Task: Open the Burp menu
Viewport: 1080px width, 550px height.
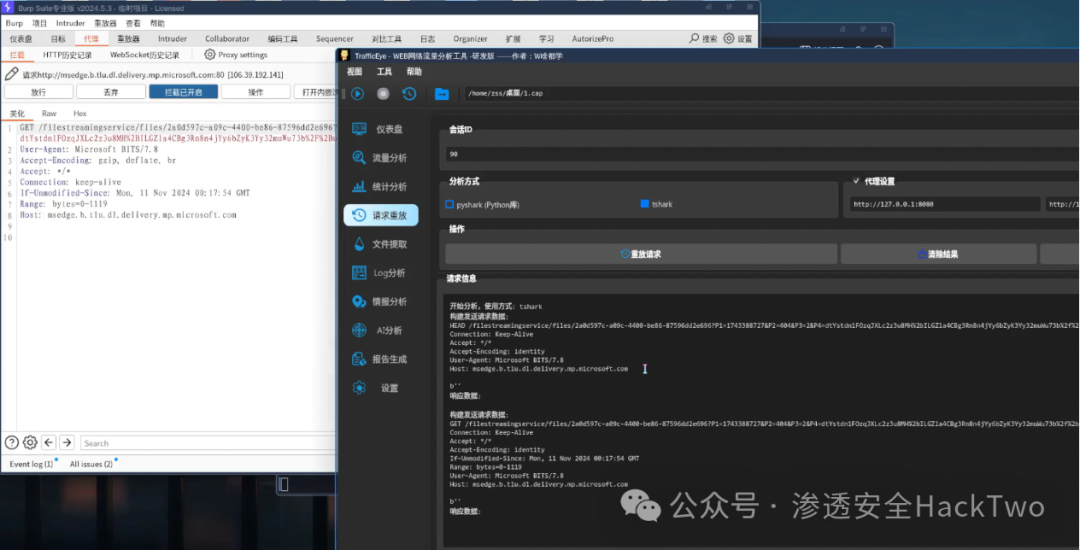Action: pyautogui.click(x=14, y=23)
